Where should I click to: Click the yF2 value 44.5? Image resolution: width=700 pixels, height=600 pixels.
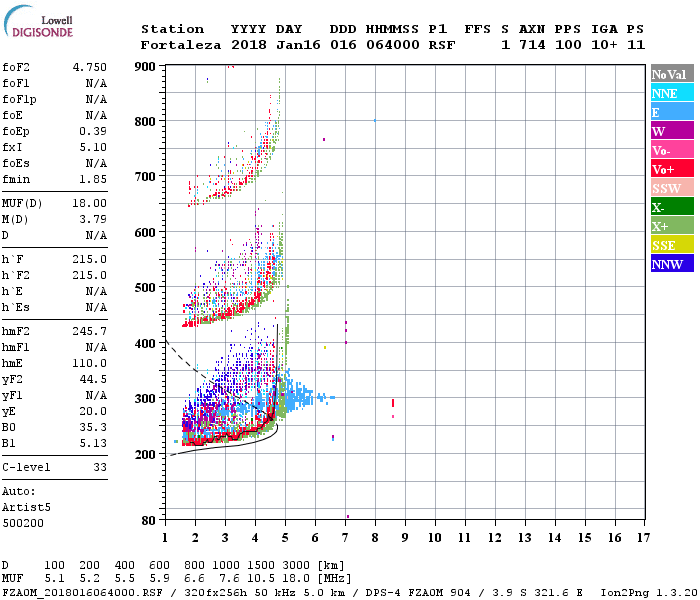coord(93,379)
